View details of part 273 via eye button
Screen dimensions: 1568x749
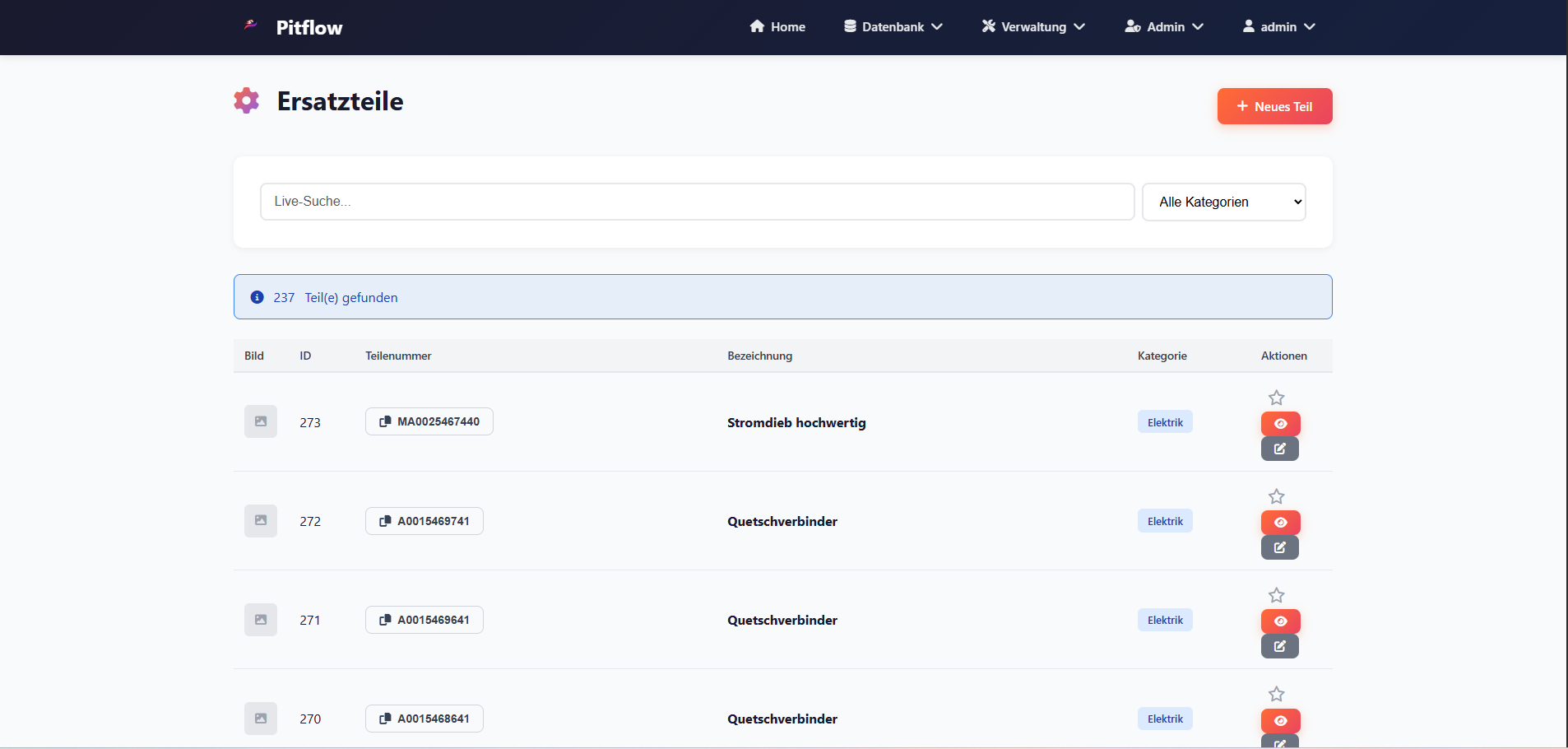click(1280, 424)
